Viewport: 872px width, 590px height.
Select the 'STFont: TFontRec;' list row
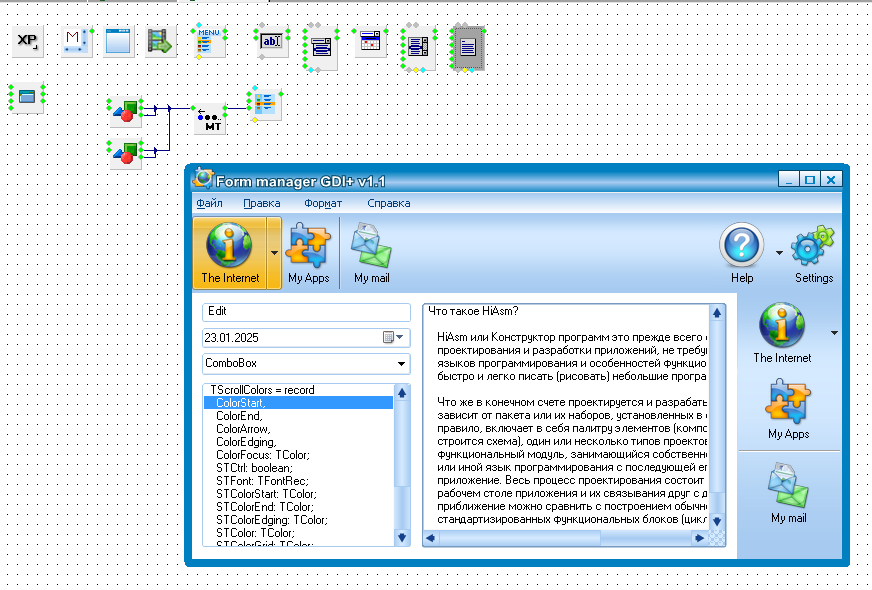(x=299, y=481)
